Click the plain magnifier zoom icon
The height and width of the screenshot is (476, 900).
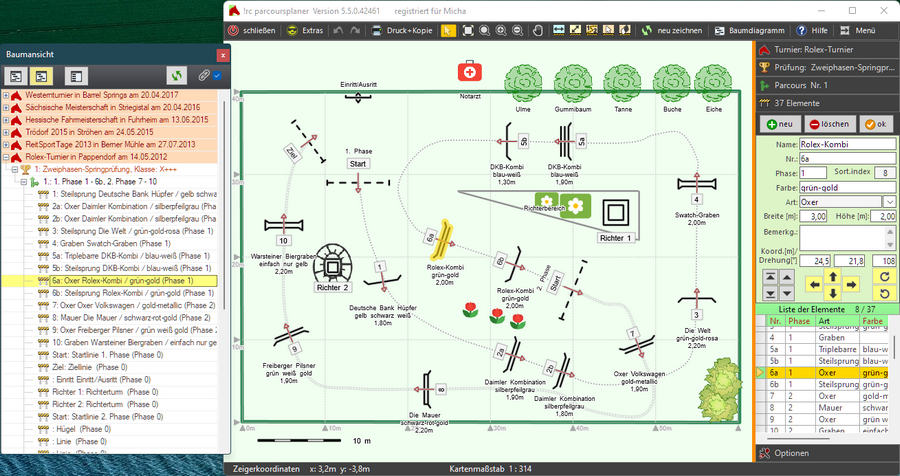[x=484, y=30]
